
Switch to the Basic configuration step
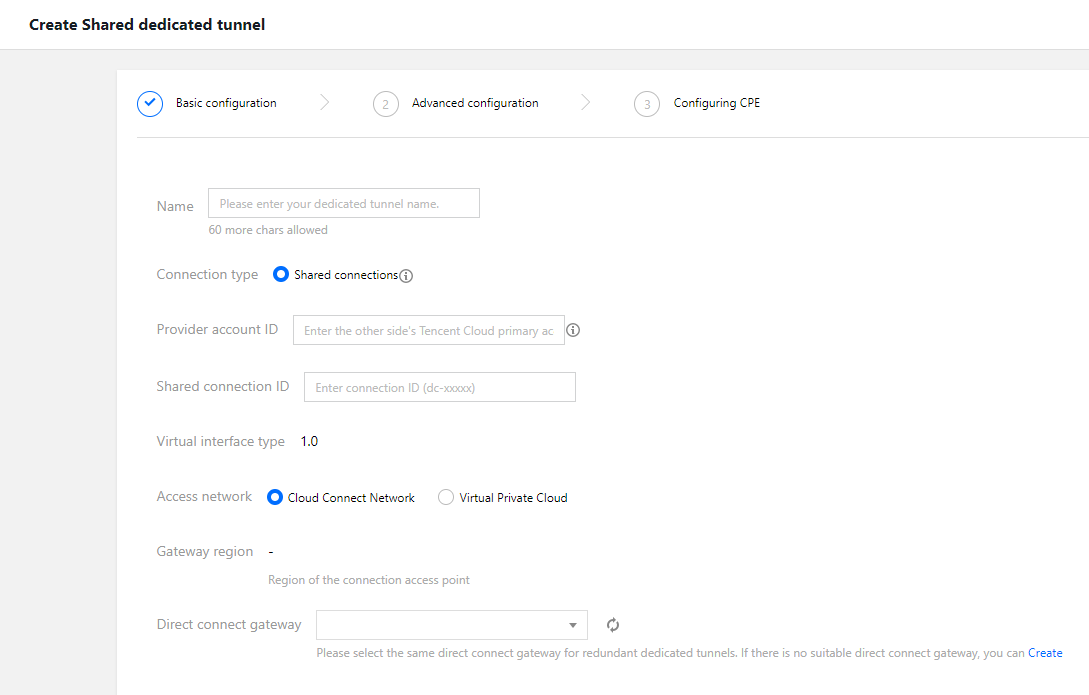coord(226,103)
